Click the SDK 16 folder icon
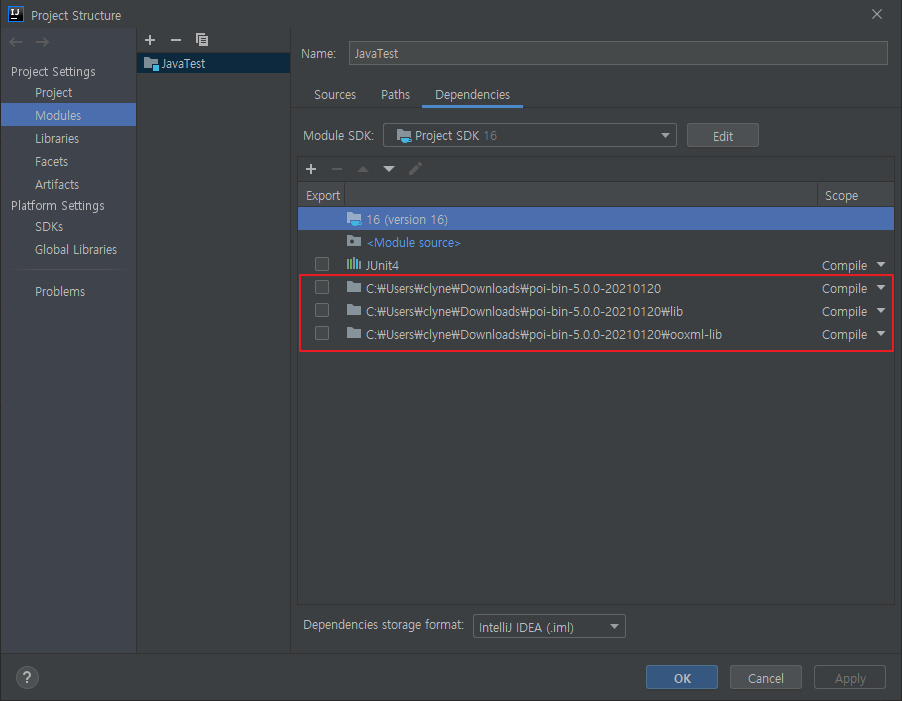902x701 pixels. pos(354,219)
